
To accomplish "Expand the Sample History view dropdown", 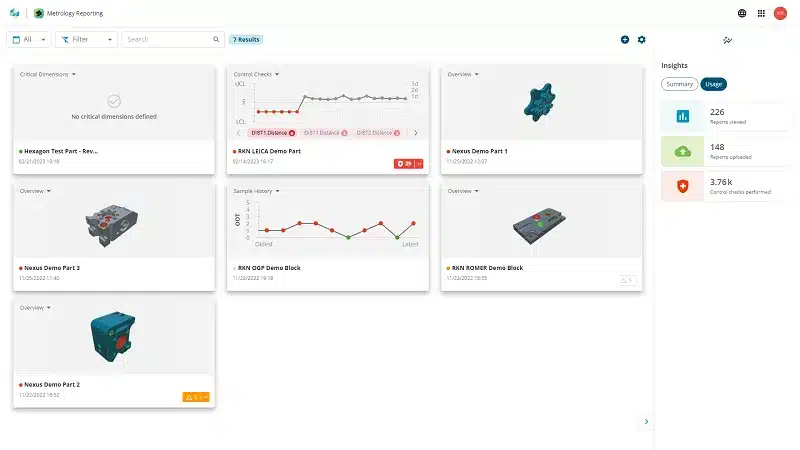I will point(256,191).
